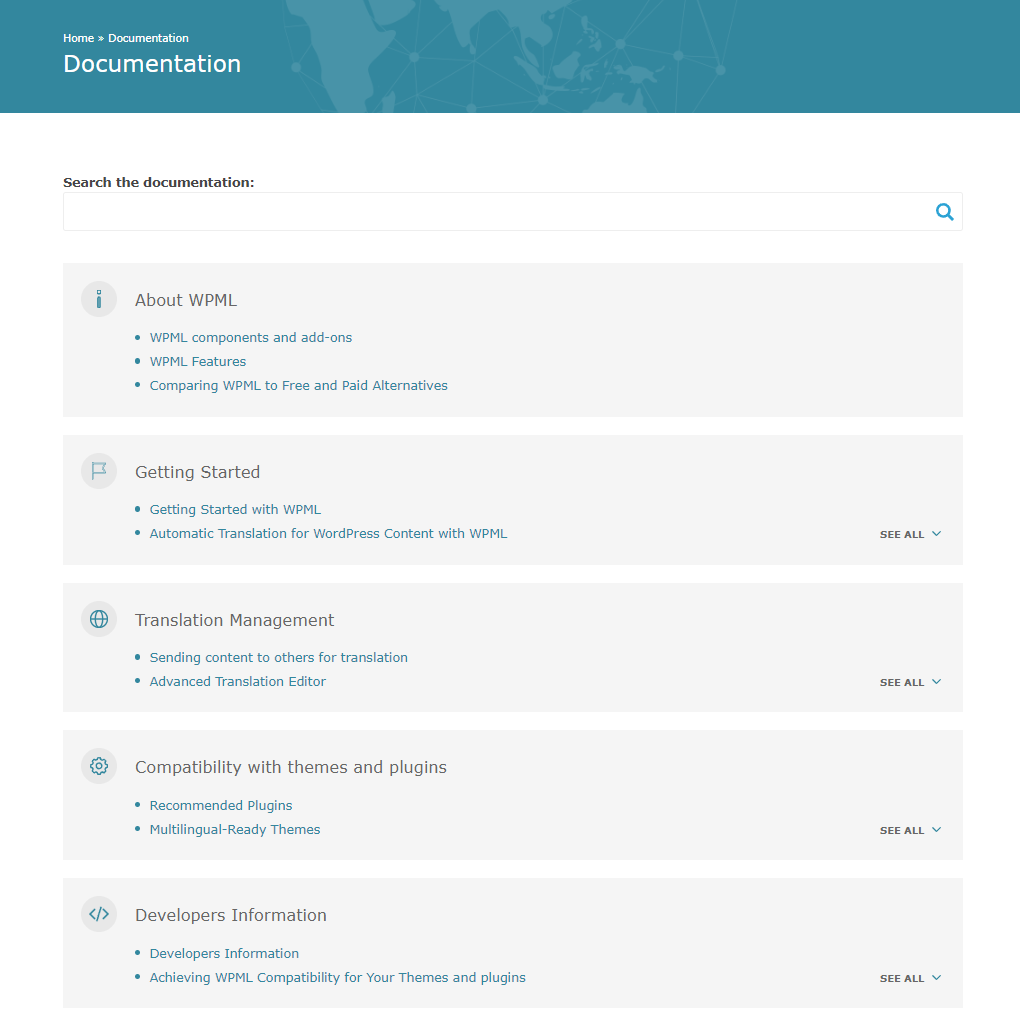This screenshot has height=1020, width=1020.
Task: Click the Getting Started flag icon
Action: [99, 471]
